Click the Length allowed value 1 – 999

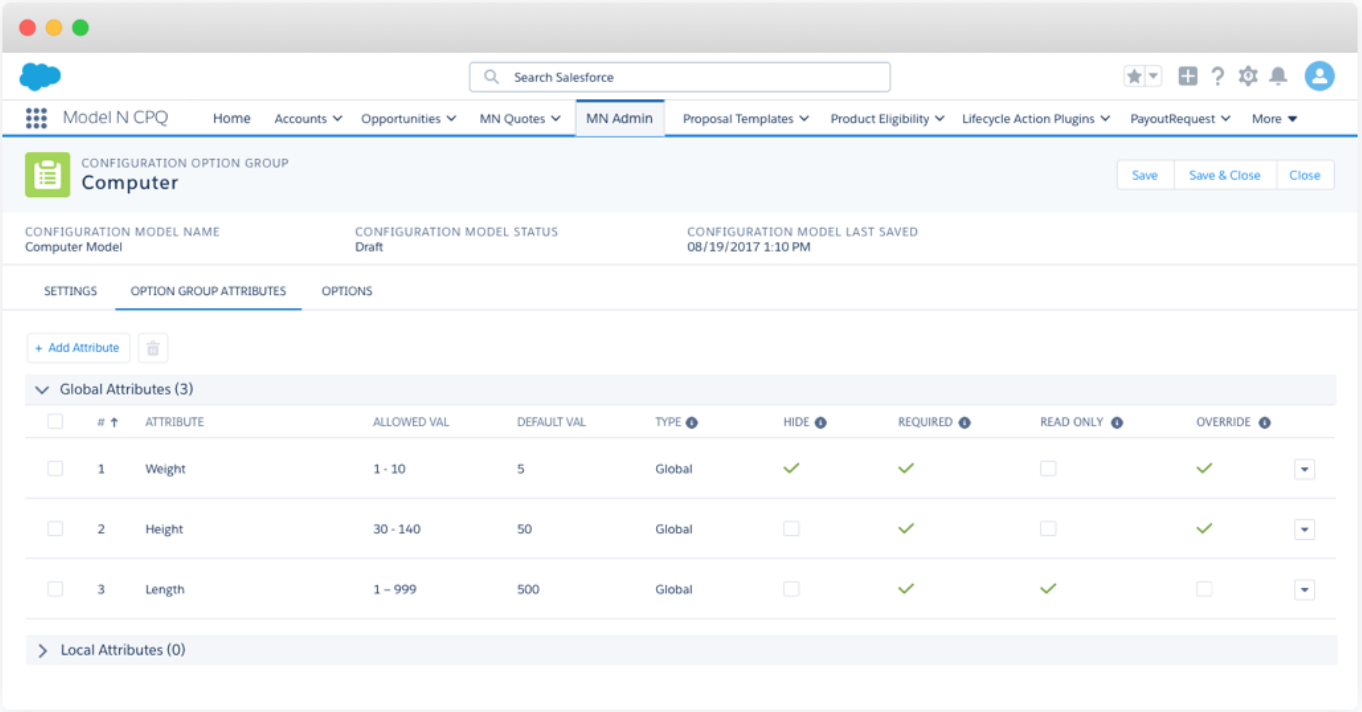point(395,590)
